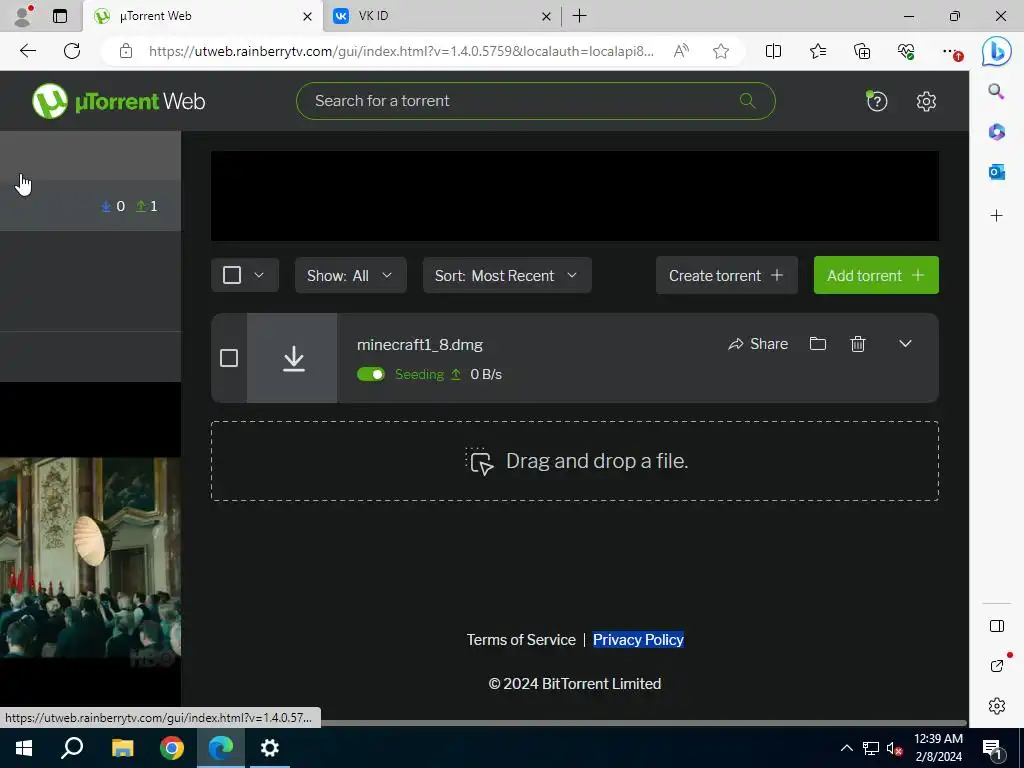The image size is (1024, 768).
Task: Open Settings app from taskbar
Action: click(x=270, y=748)
